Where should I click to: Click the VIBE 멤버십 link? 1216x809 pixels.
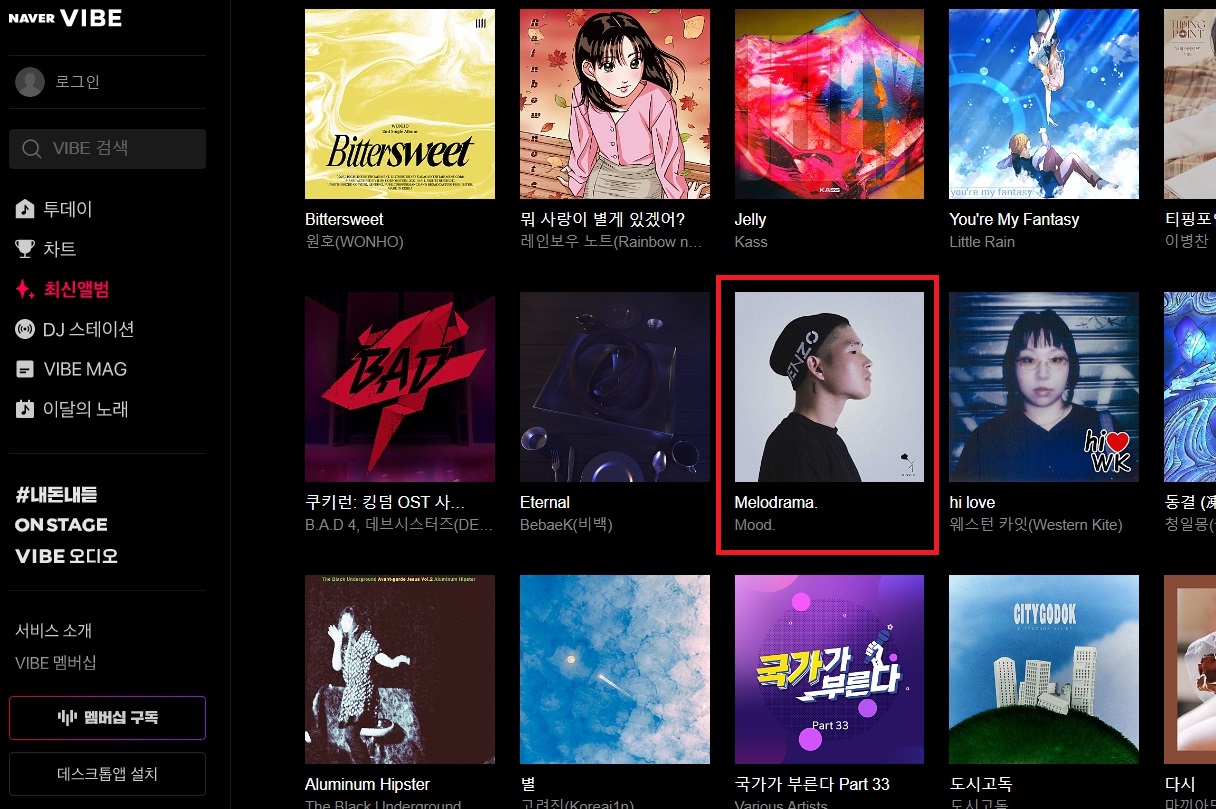coord(56,663)
